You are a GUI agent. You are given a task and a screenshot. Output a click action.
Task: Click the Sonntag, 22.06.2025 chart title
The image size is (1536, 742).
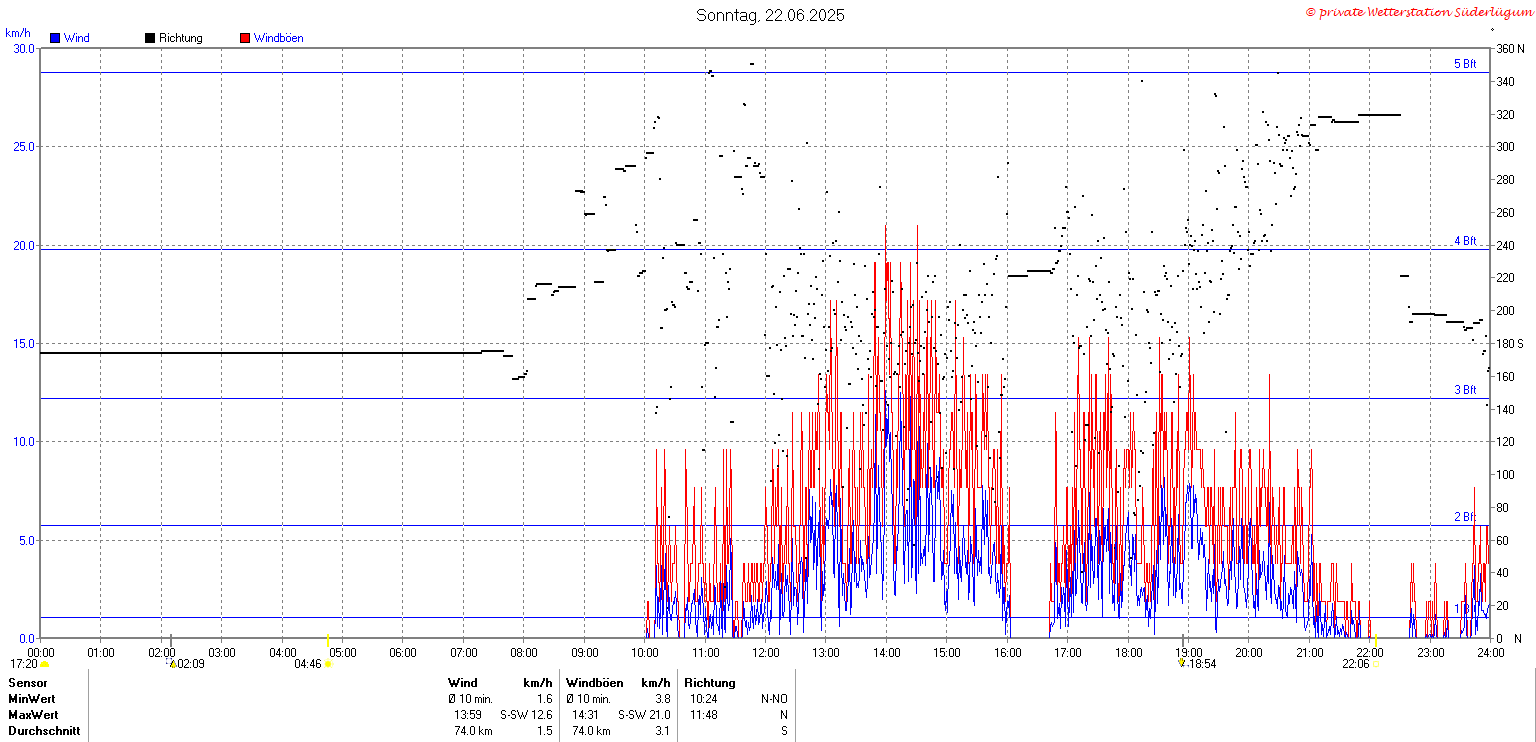770,15
